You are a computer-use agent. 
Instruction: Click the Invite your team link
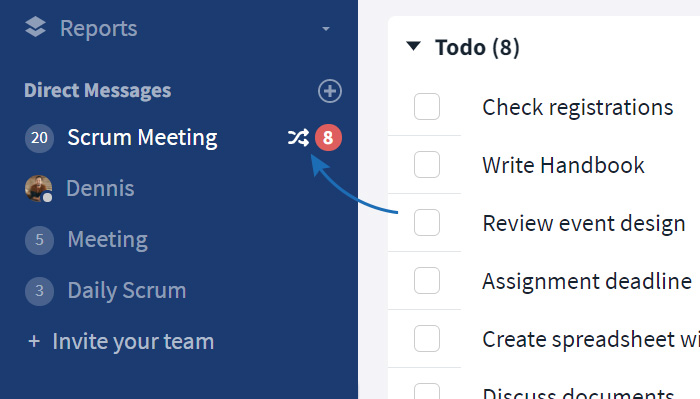click(x=133, y=342)
